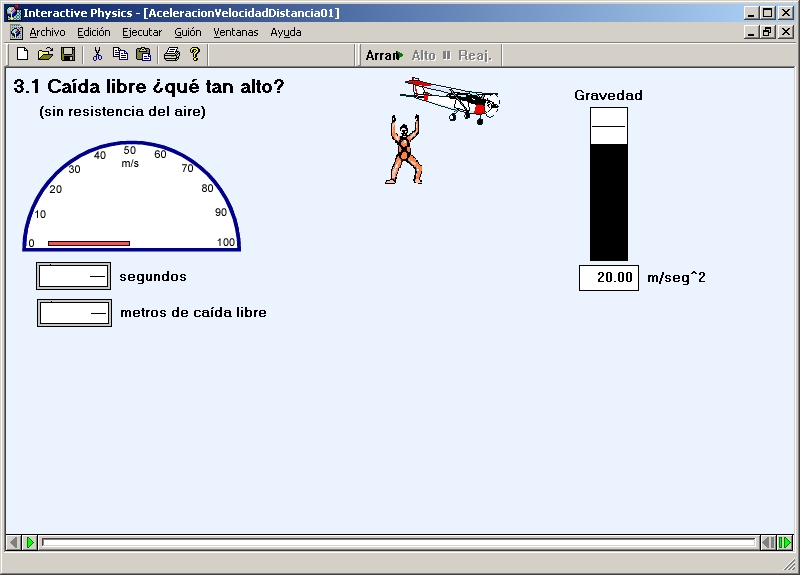Click the 'm/seg^2' unit label
Screen dimensions: 800x575
click(676, 278)
